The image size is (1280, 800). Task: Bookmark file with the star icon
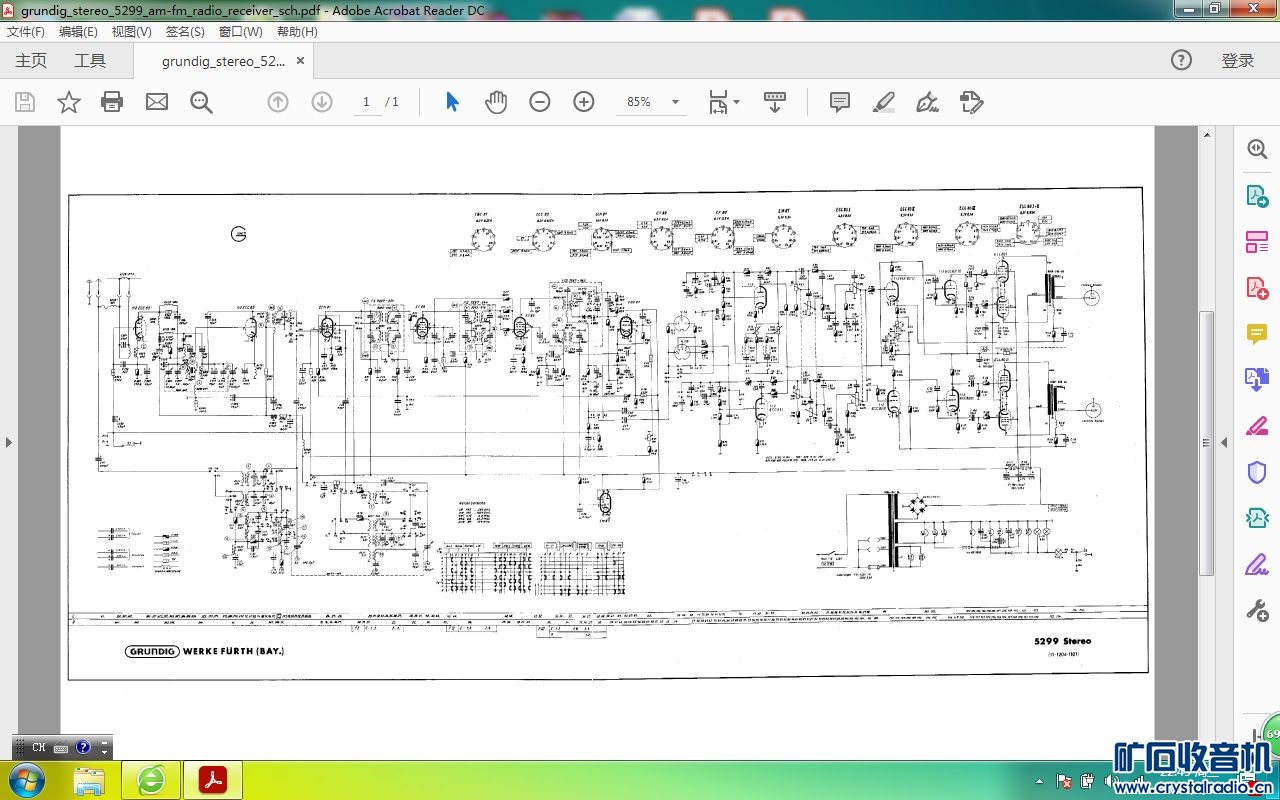pos(69,102)
